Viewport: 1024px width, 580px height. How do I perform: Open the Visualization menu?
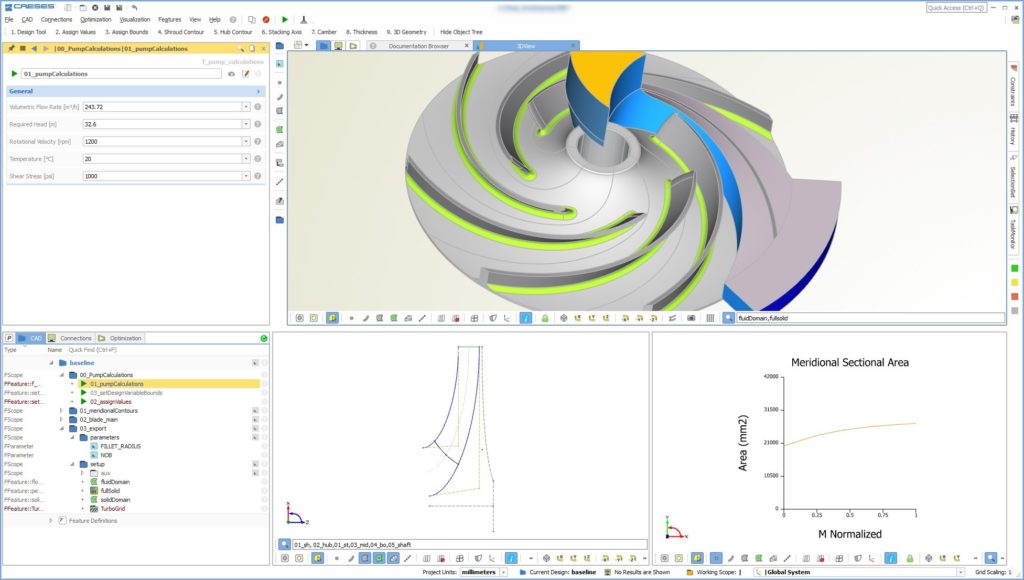point(136,18)
